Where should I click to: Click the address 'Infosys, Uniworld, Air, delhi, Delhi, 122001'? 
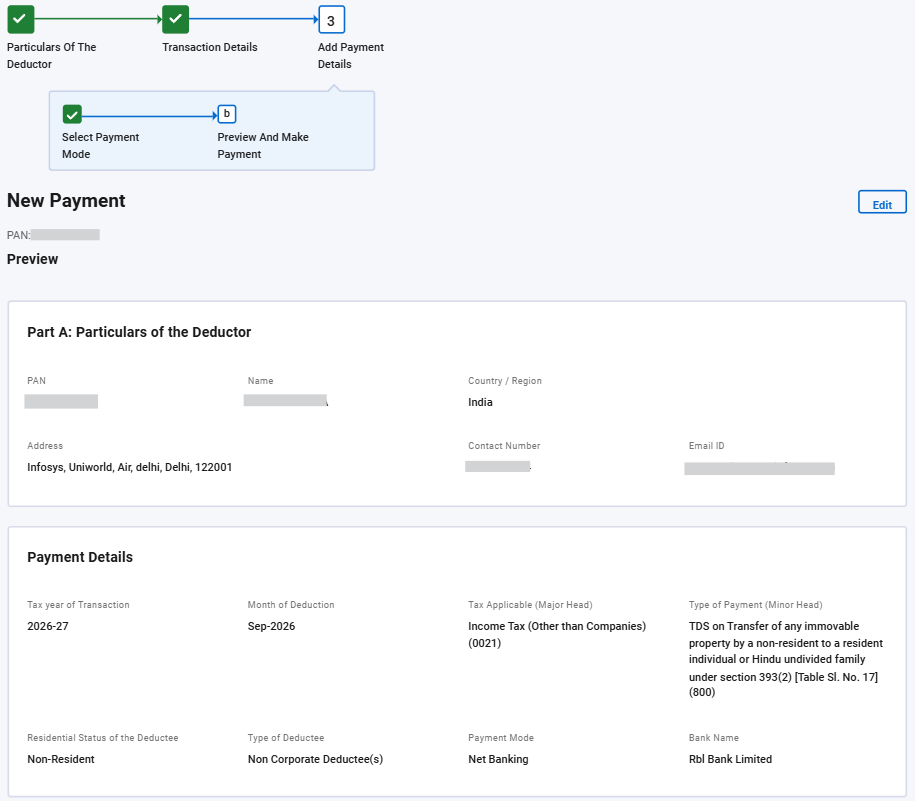(130, 467)
